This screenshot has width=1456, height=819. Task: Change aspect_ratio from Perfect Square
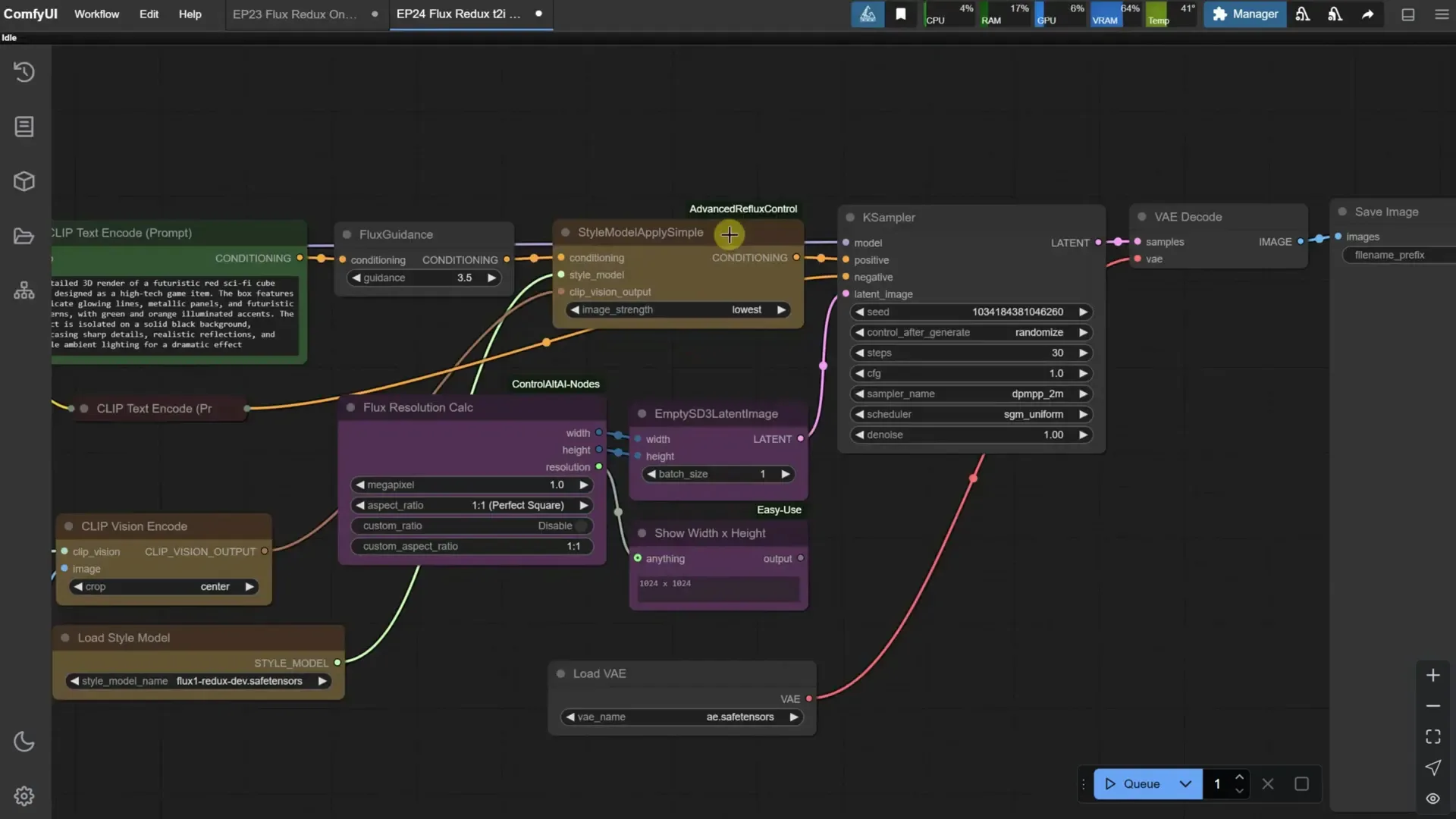(583, 505)
